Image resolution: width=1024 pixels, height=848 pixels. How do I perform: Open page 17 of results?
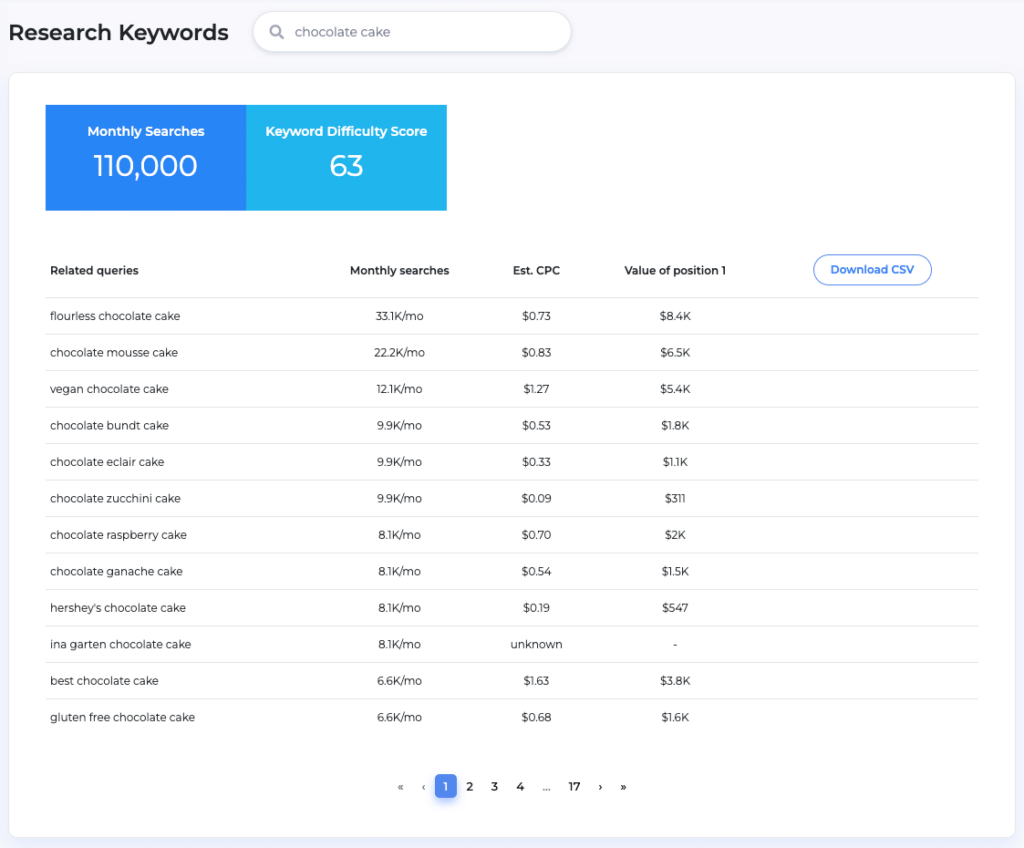point(574,787)
